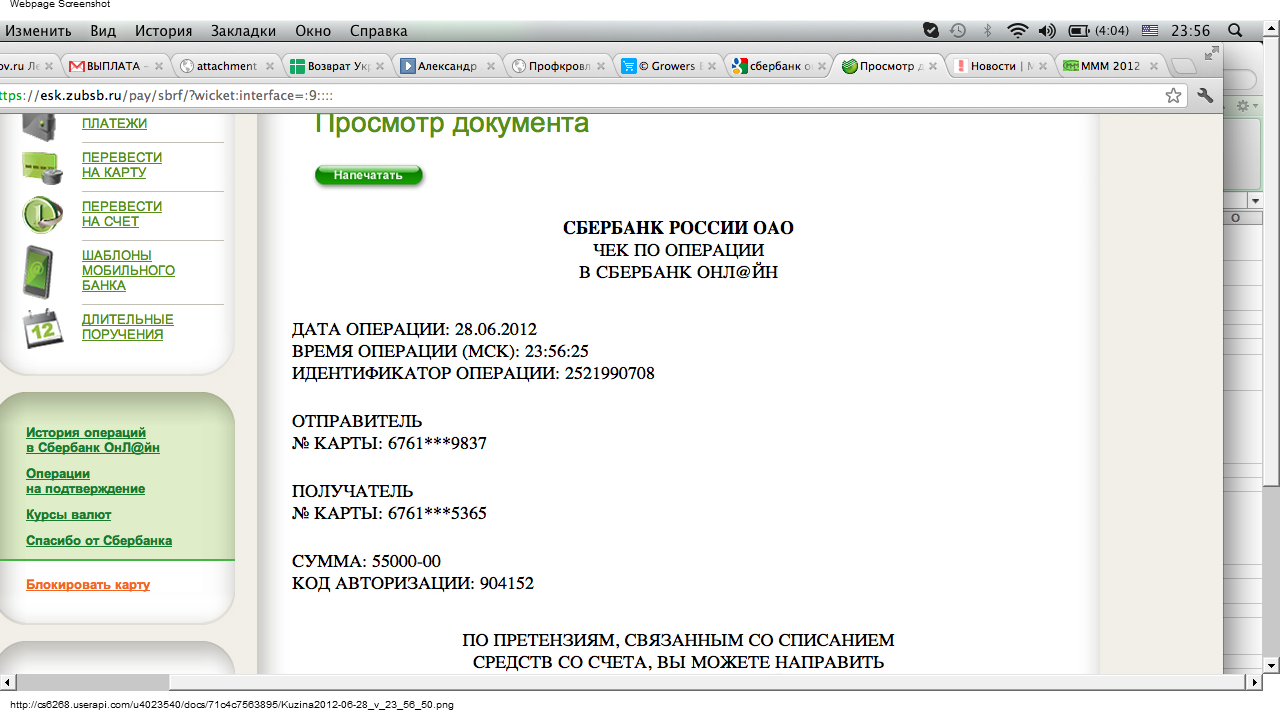Open the Справка menu
The height and width of the screenshot is (711, 1280).
coord(379,31)
